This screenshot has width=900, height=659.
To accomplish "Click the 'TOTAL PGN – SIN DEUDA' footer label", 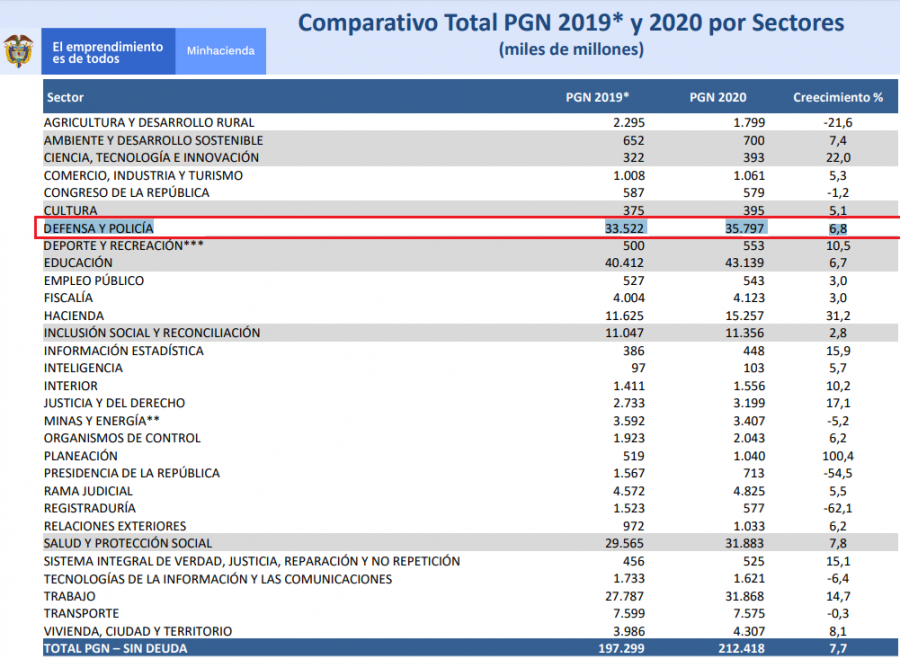I will click(115, 649).
